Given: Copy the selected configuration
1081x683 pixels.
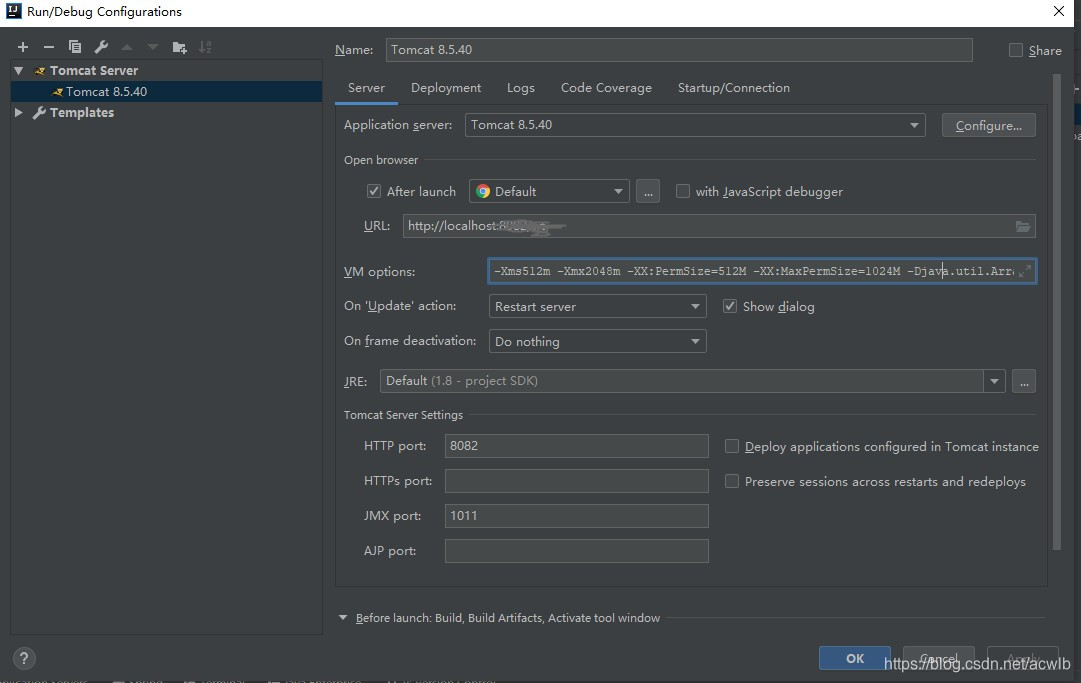Looking at the screenshot, I should click(74, 47).
